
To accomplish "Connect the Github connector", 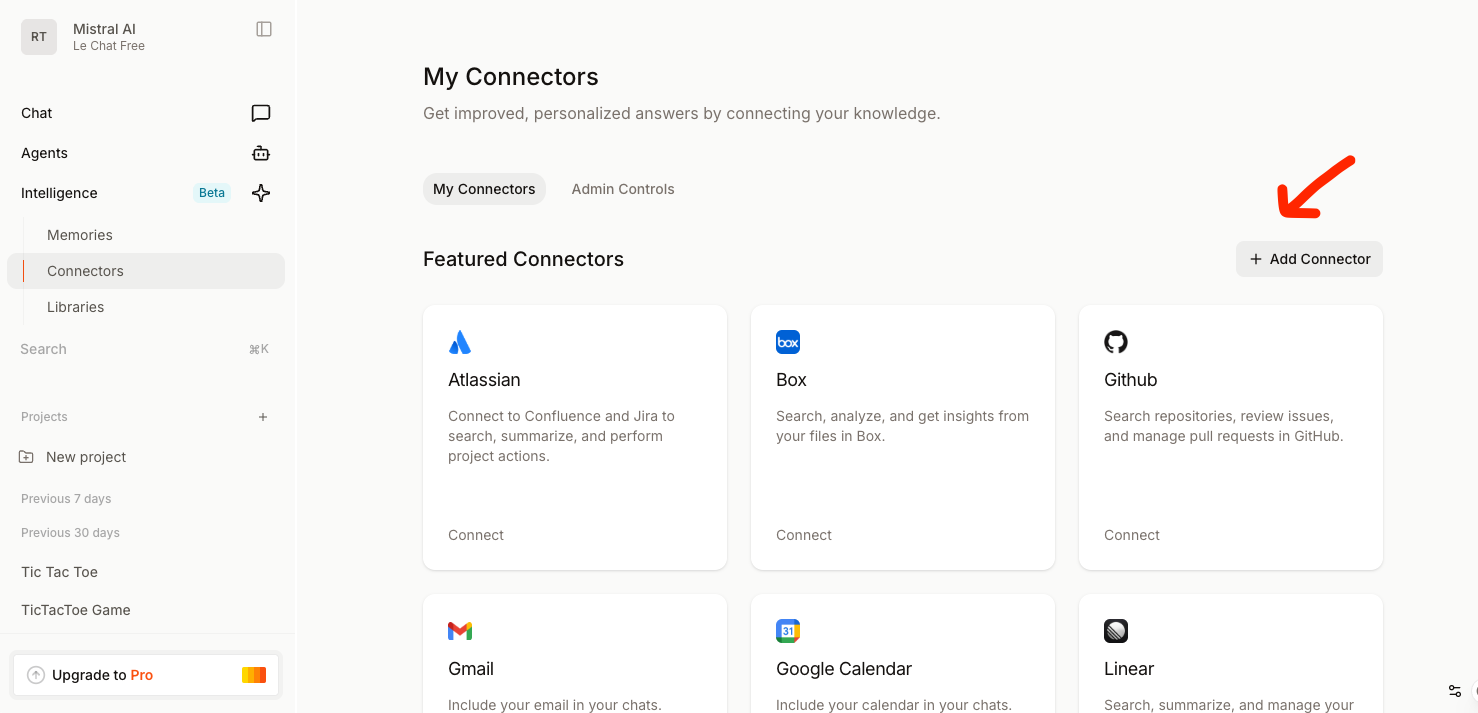I will [x=1131, y=534].
